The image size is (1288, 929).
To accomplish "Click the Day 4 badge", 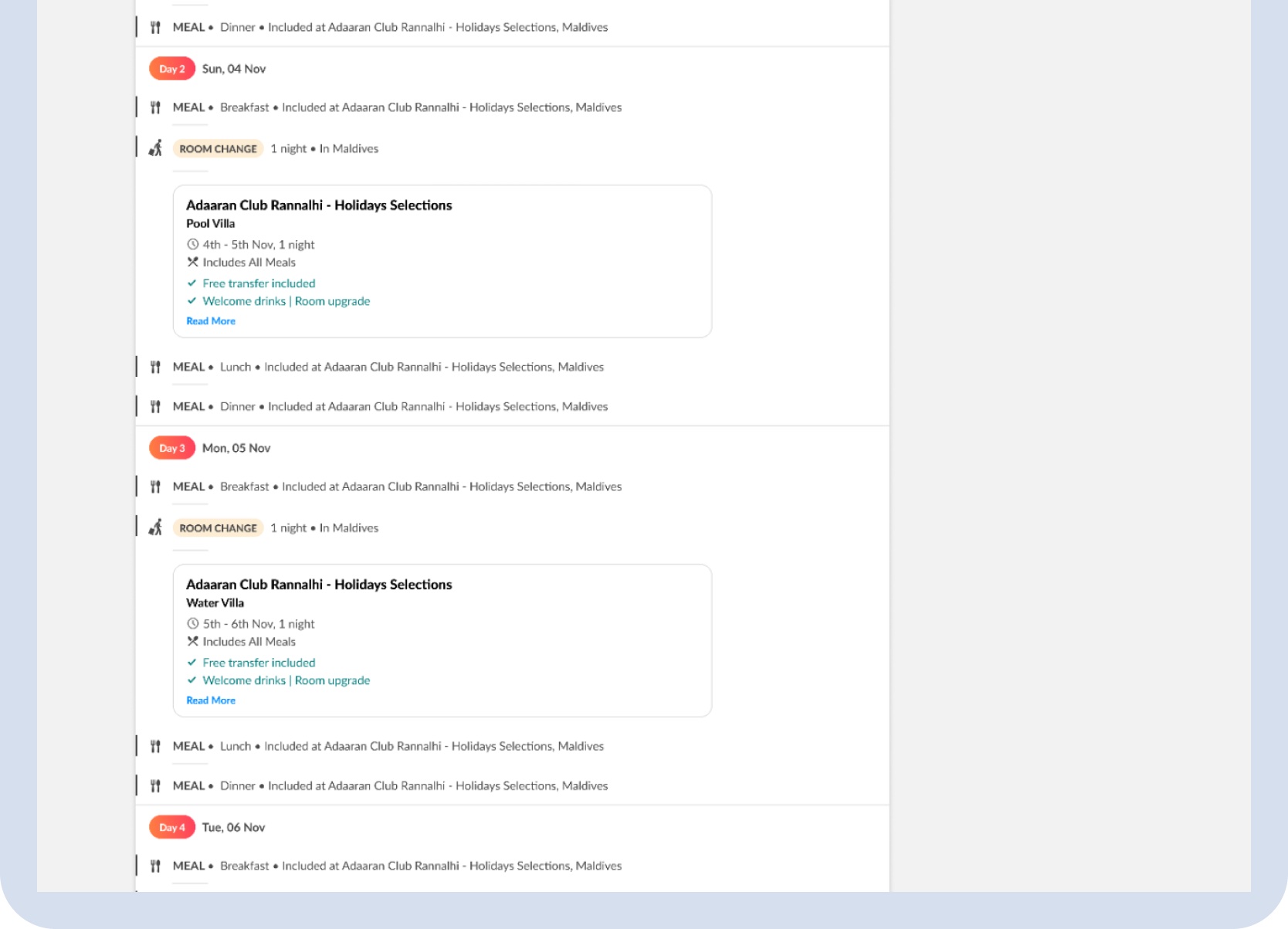I will point(172,827).
